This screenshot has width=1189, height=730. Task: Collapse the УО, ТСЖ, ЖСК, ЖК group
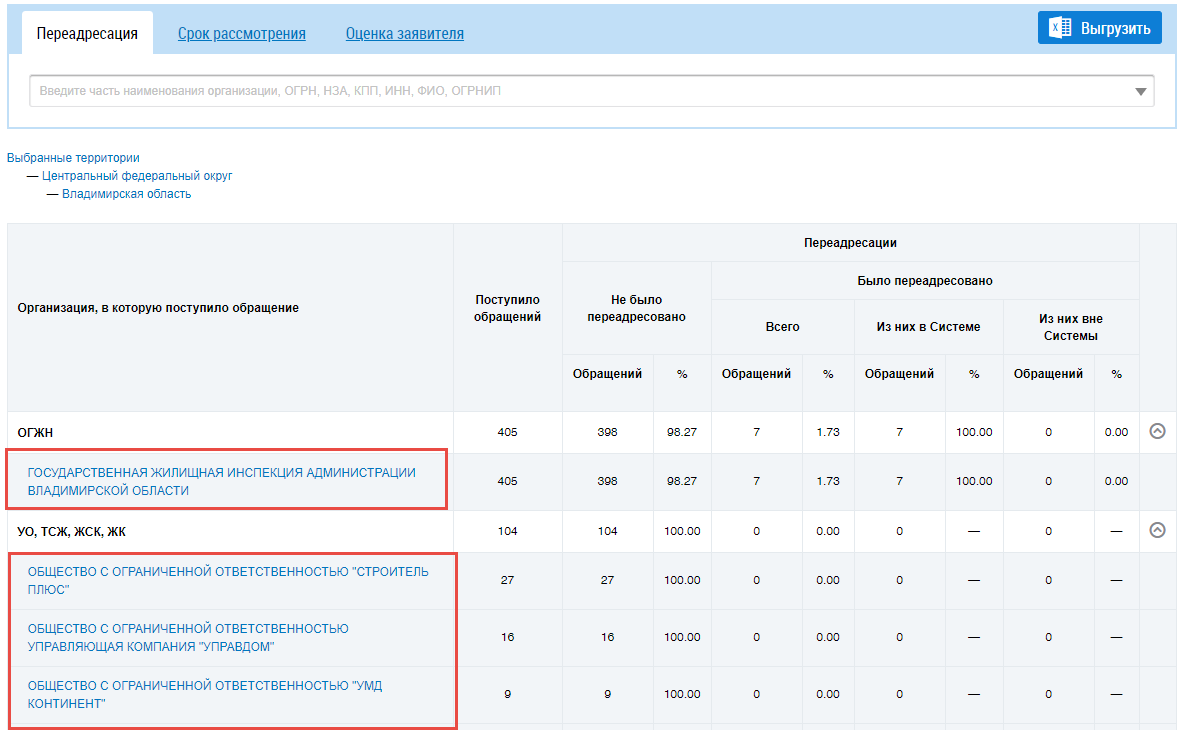(x=1157, y=531)
